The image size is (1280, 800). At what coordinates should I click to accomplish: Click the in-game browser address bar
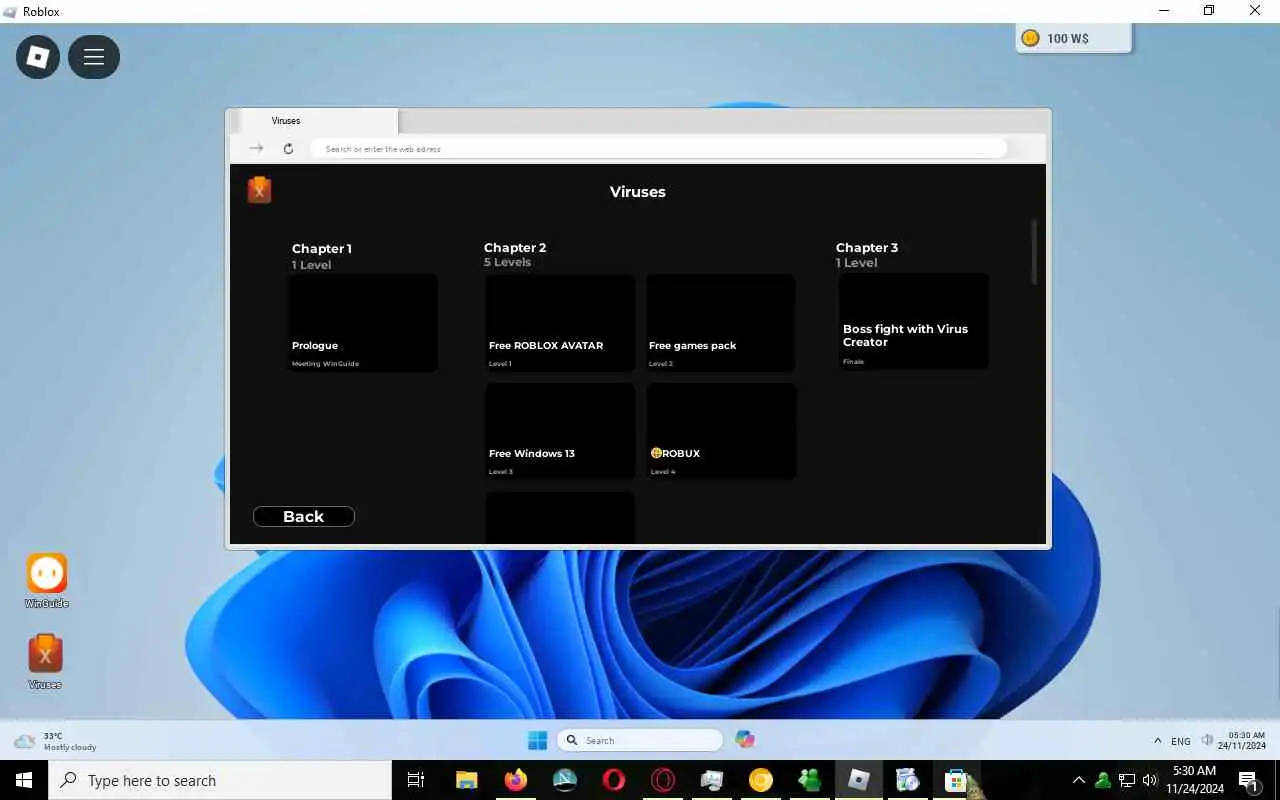pyautogui.click(x=658, y=148)
